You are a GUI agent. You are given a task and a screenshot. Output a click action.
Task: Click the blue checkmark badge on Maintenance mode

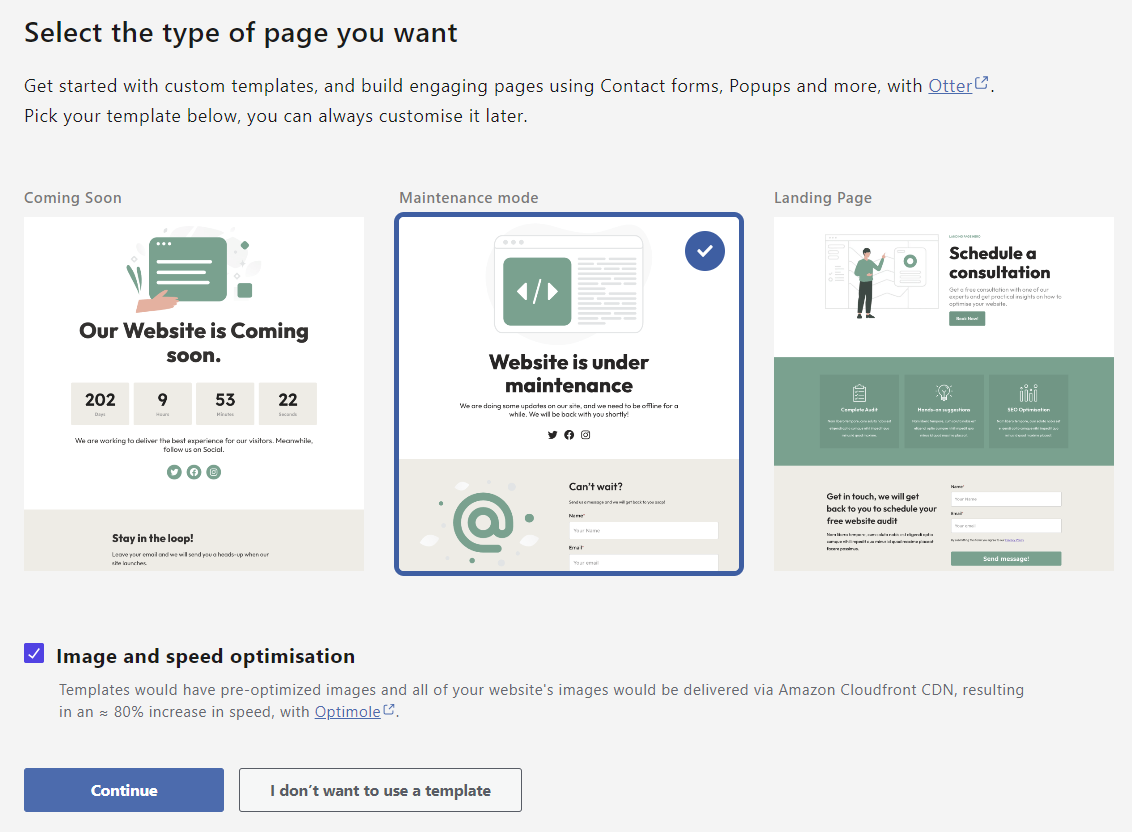[x=705, y=251]
